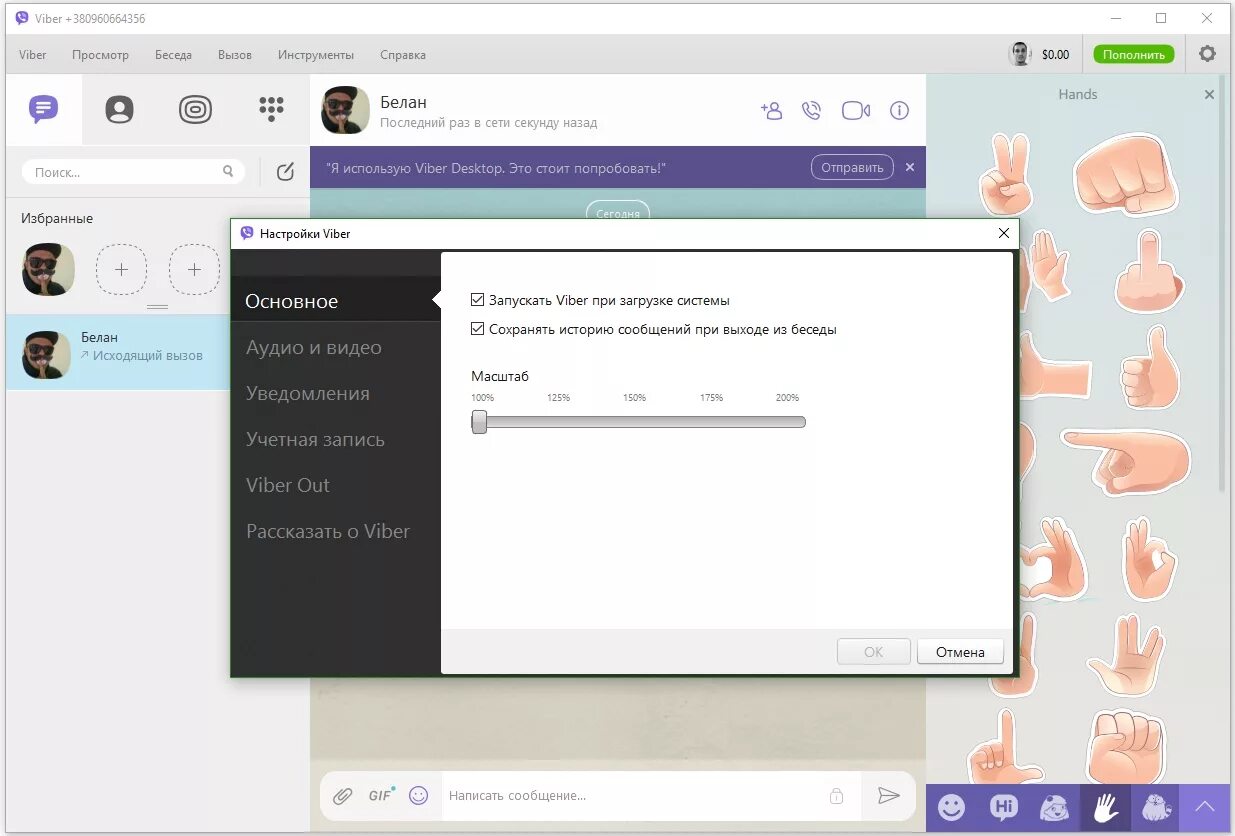Open the Беседа menu

(173, 55)
